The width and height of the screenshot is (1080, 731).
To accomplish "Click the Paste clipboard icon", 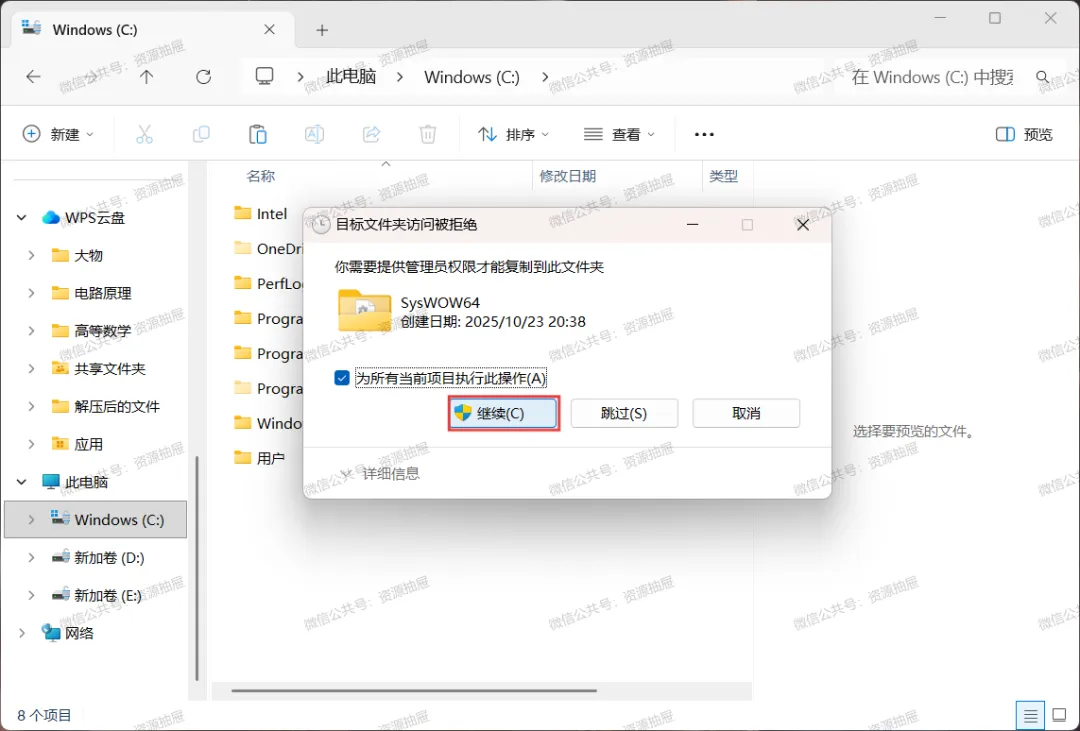I will pos(258,134).
